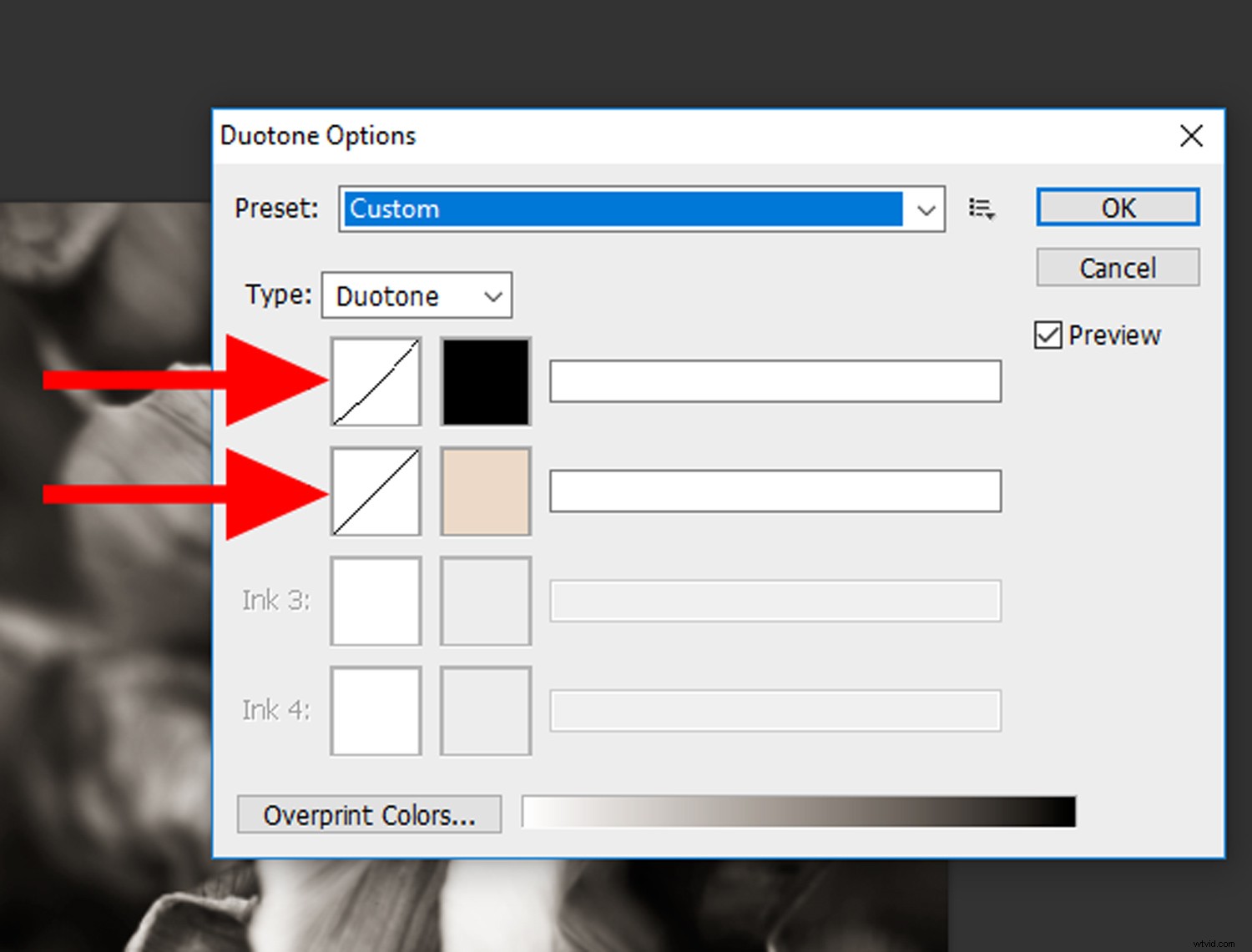
Task: Click the Ink 3 curve box
Action: point(375,601)
